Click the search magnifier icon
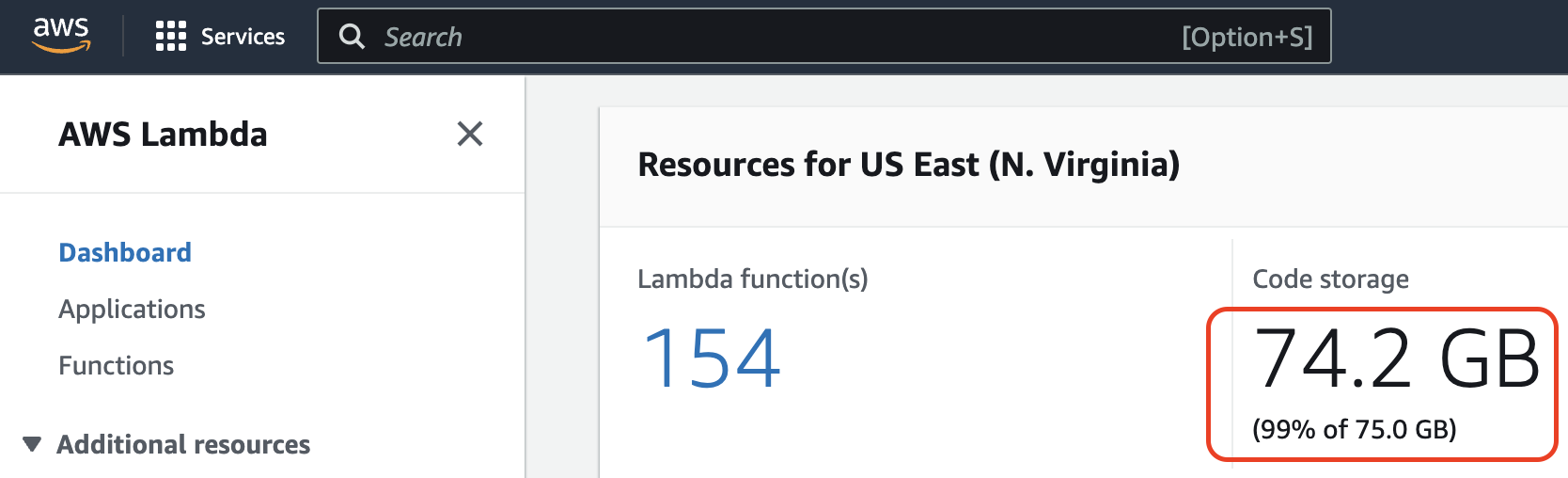Screen dimensions: 1568x478 tap(352, 37)
